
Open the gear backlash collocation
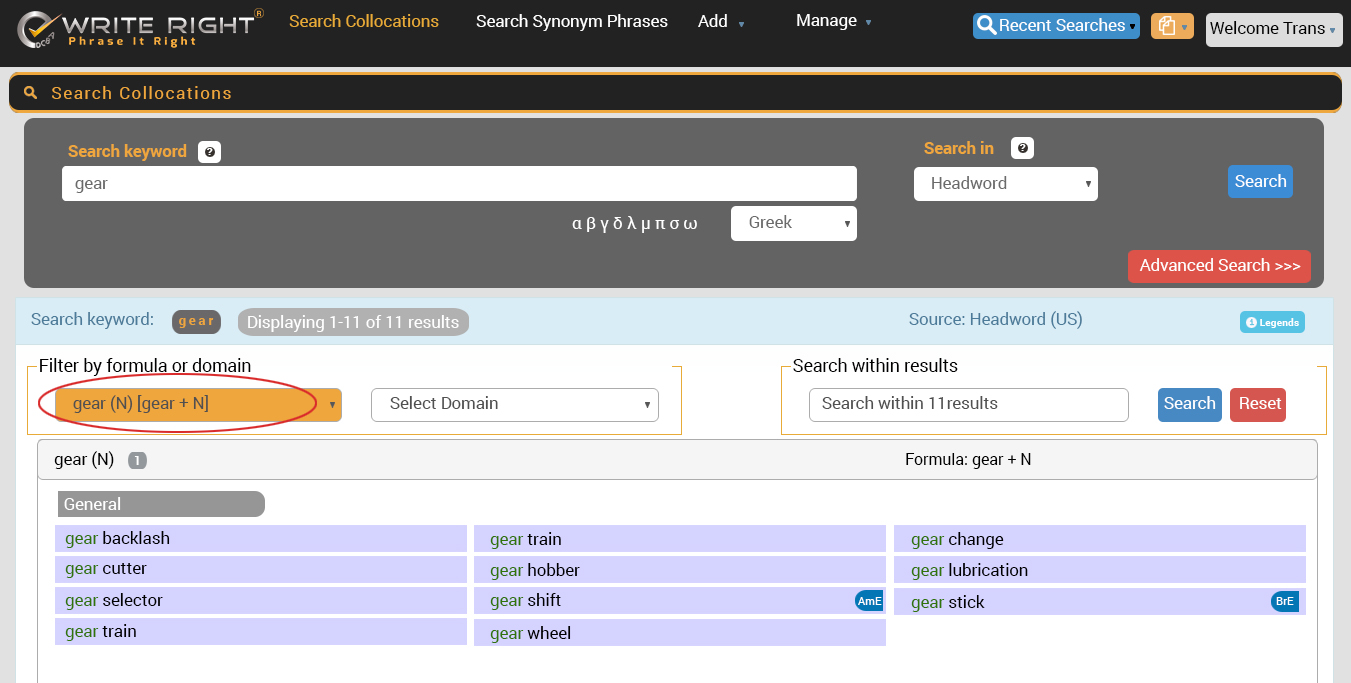click(118, 538)
